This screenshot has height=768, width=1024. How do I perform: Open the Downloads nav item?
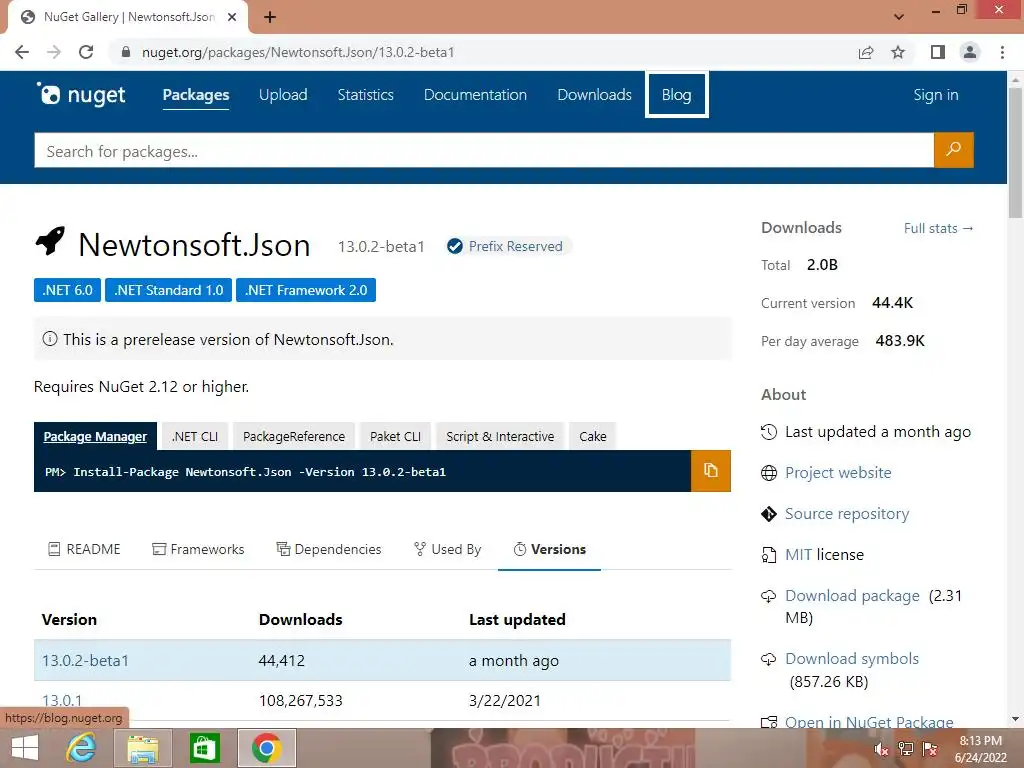[x=594, y=95]
